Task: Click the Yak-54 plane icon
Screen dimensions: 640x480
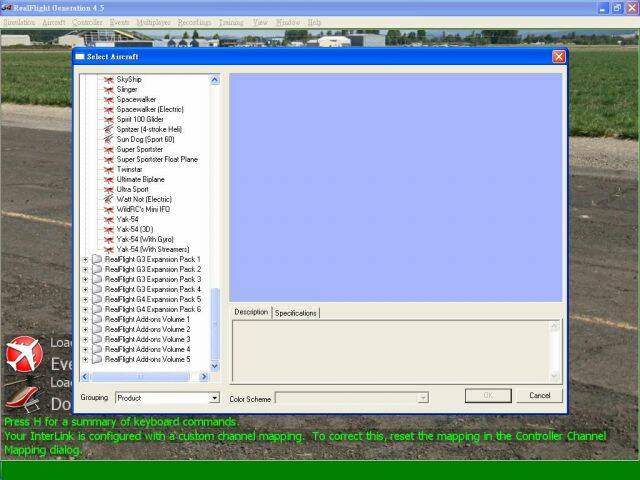Action: [x=109, y=220]
